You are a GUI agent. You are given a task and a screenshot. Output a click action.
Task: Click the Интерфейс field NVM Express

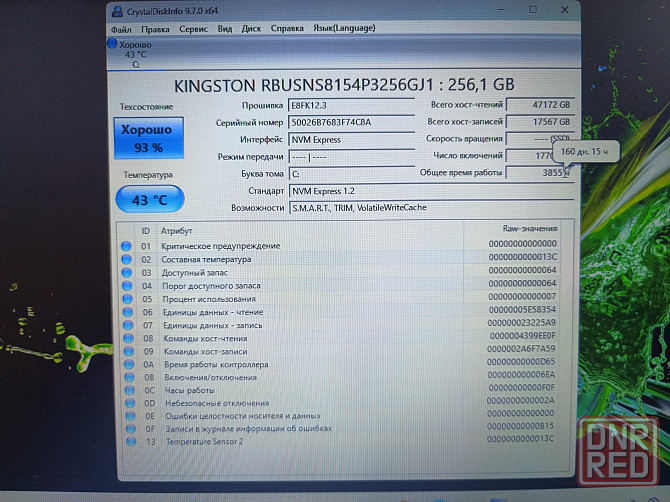[x=351, y=140]
